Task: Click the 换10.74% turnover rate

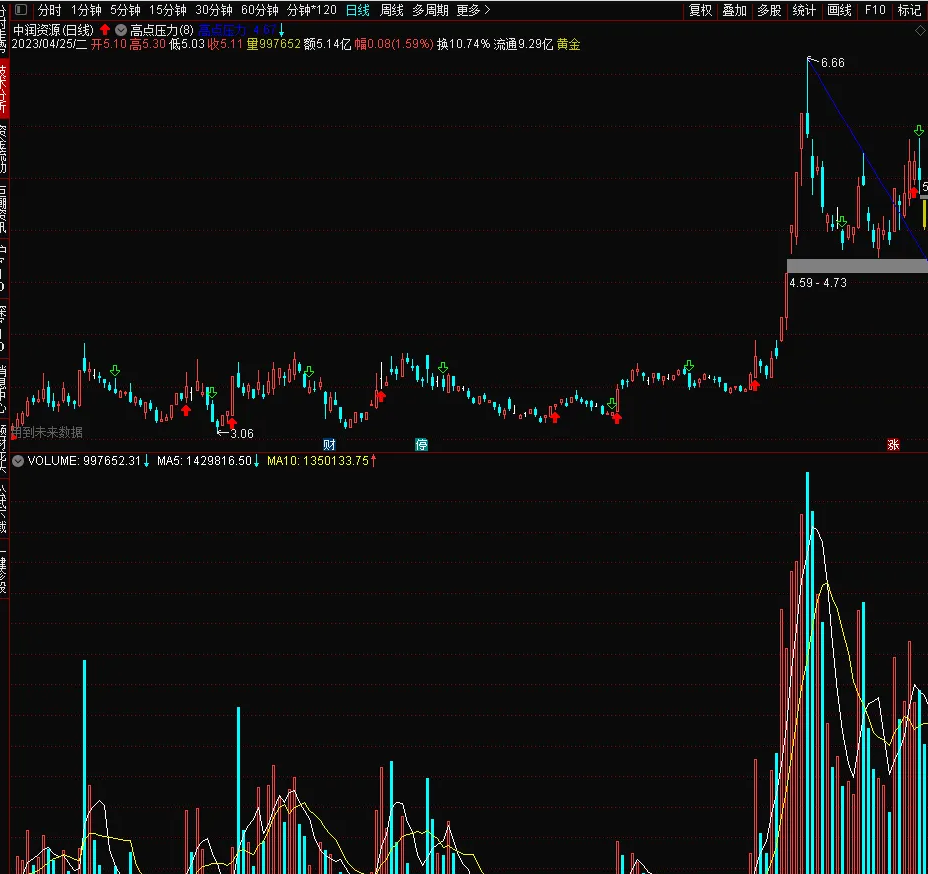Action: coord(463,44)
